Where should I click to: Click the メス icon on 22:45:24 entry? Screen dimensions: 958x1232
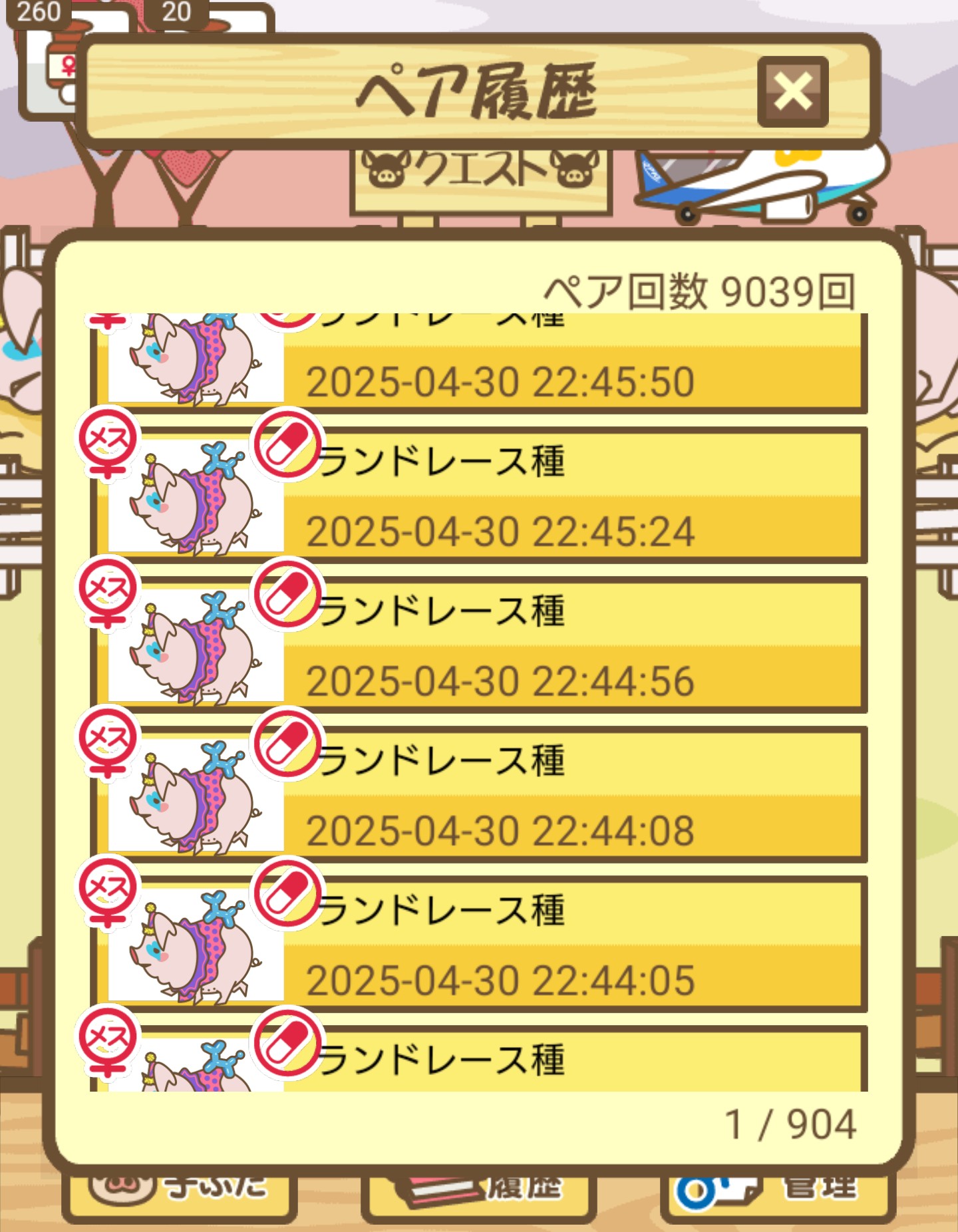[107, 442]
